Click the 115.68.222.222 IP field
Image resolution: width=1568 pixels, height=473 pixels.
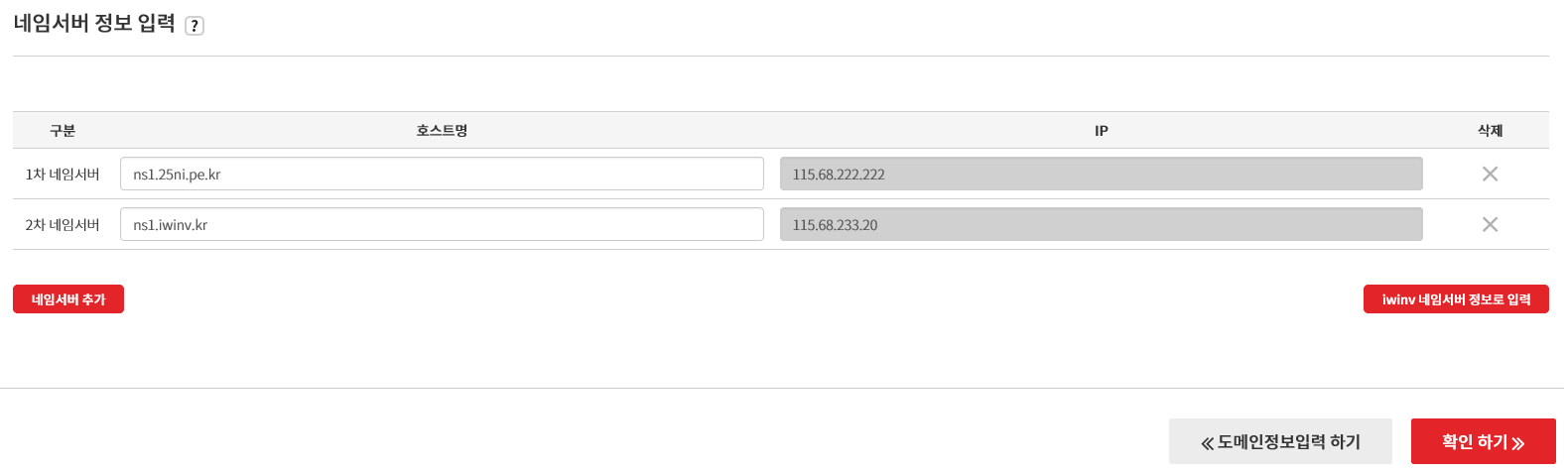pyautogui.click(x=1101, y=175)
